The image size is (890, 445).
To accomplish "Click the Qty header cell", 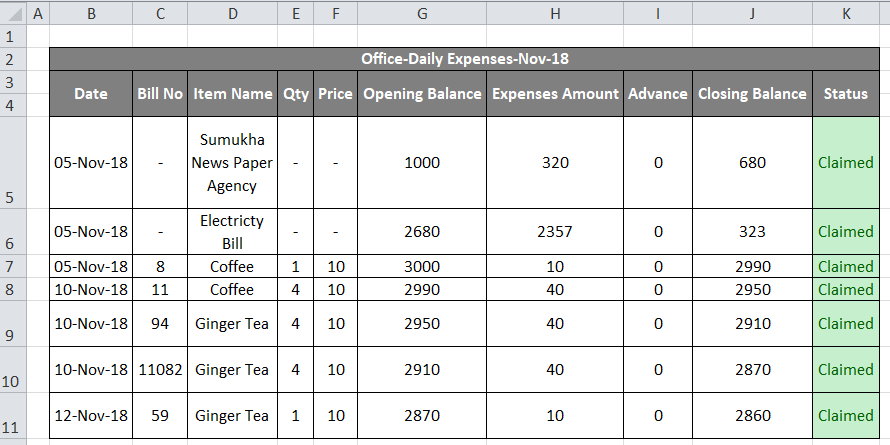I will pyautogui.click(x=296, y=94).
